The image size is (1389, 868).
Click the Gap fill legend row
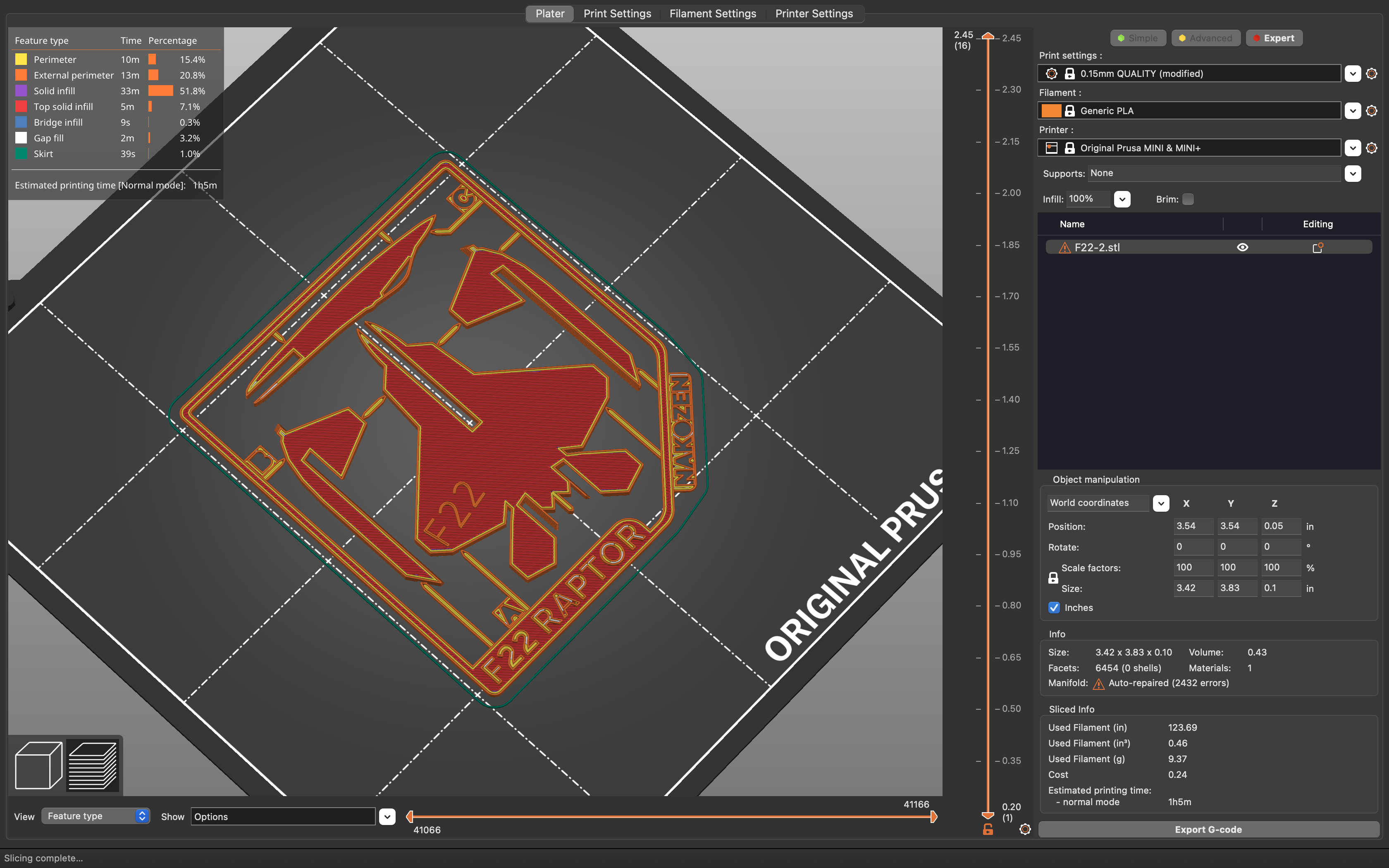tap(115, 138)
